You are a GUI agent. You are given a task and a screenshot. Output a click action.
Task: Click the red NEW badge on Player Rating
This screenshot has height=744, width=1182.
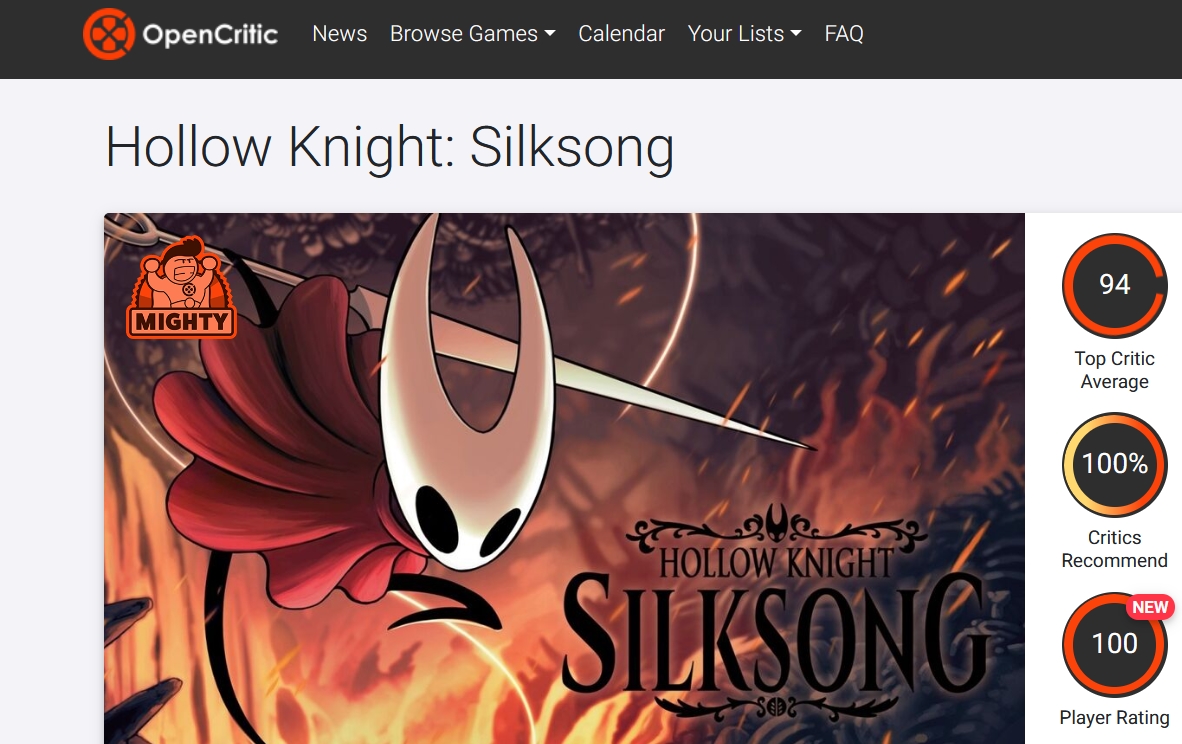(x=1150, y=607)
